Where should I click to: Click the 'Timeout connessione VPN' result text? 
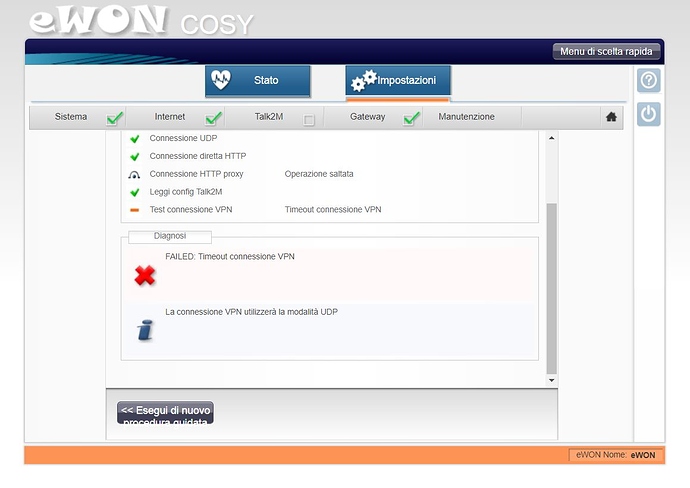(333, 209)
